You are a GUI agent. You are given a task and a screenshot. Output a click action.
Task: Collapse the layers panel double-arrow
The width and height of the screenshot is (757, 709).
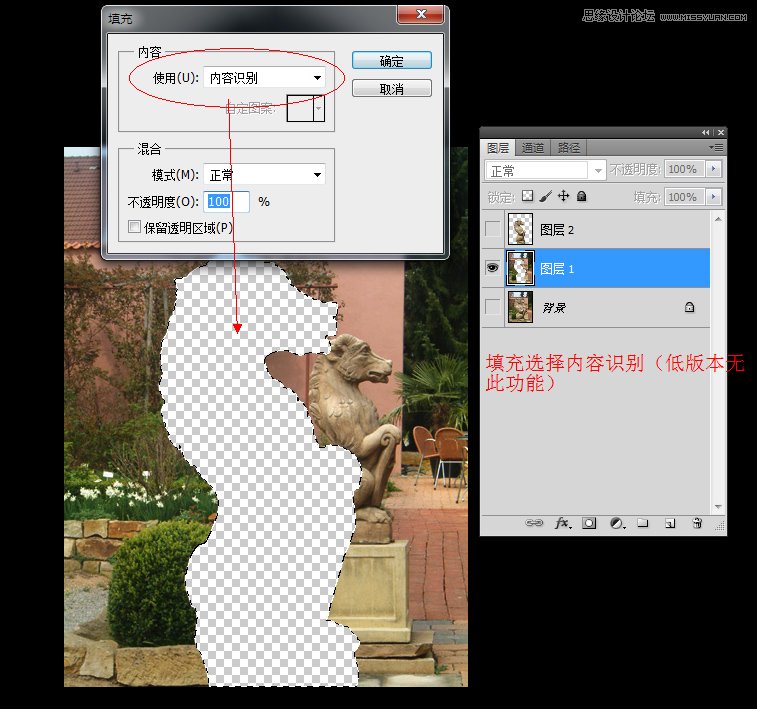[706, 132]
